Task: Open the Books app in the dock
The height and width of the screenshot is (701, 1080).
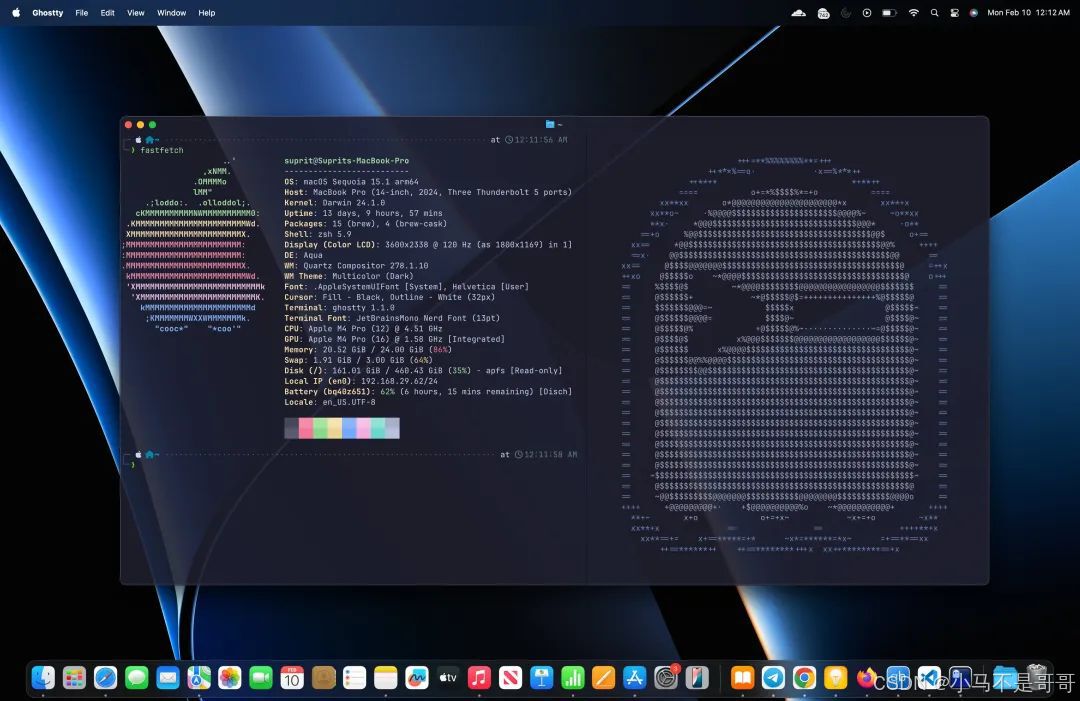Action: tap(742, 678)
